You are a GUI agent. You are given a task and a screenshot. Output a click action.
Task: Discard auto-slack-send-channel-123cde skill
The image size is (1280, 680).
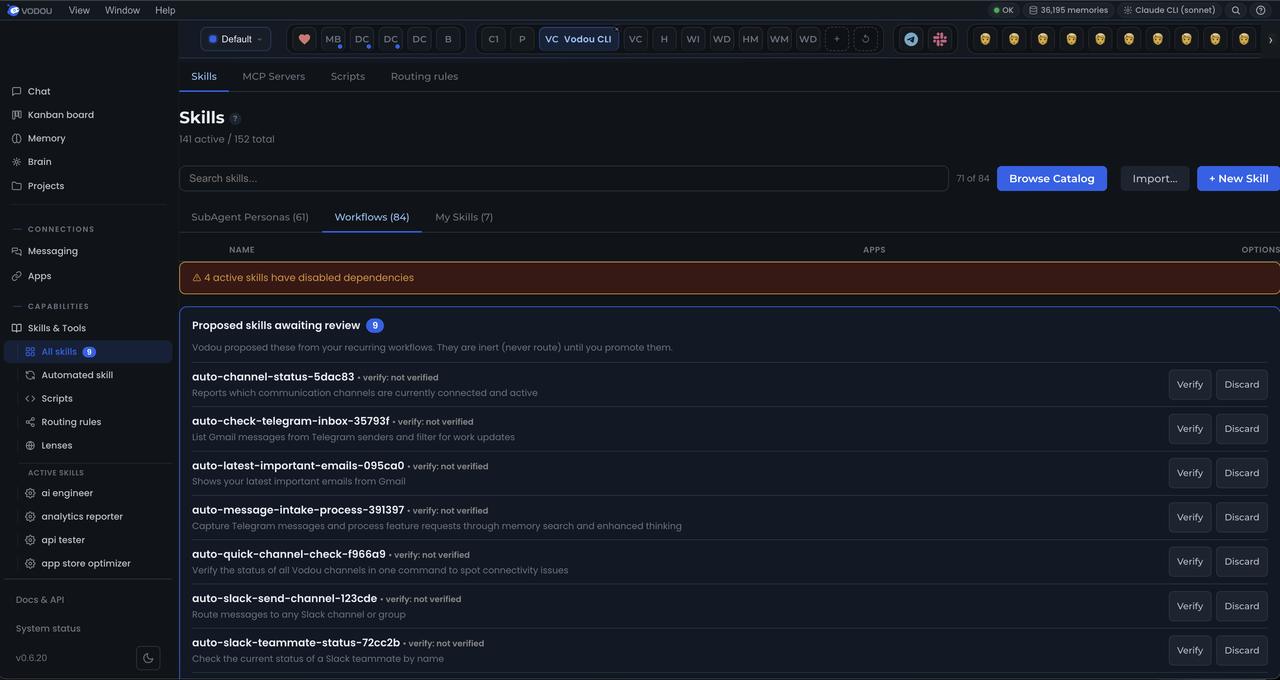point(1242,606)
